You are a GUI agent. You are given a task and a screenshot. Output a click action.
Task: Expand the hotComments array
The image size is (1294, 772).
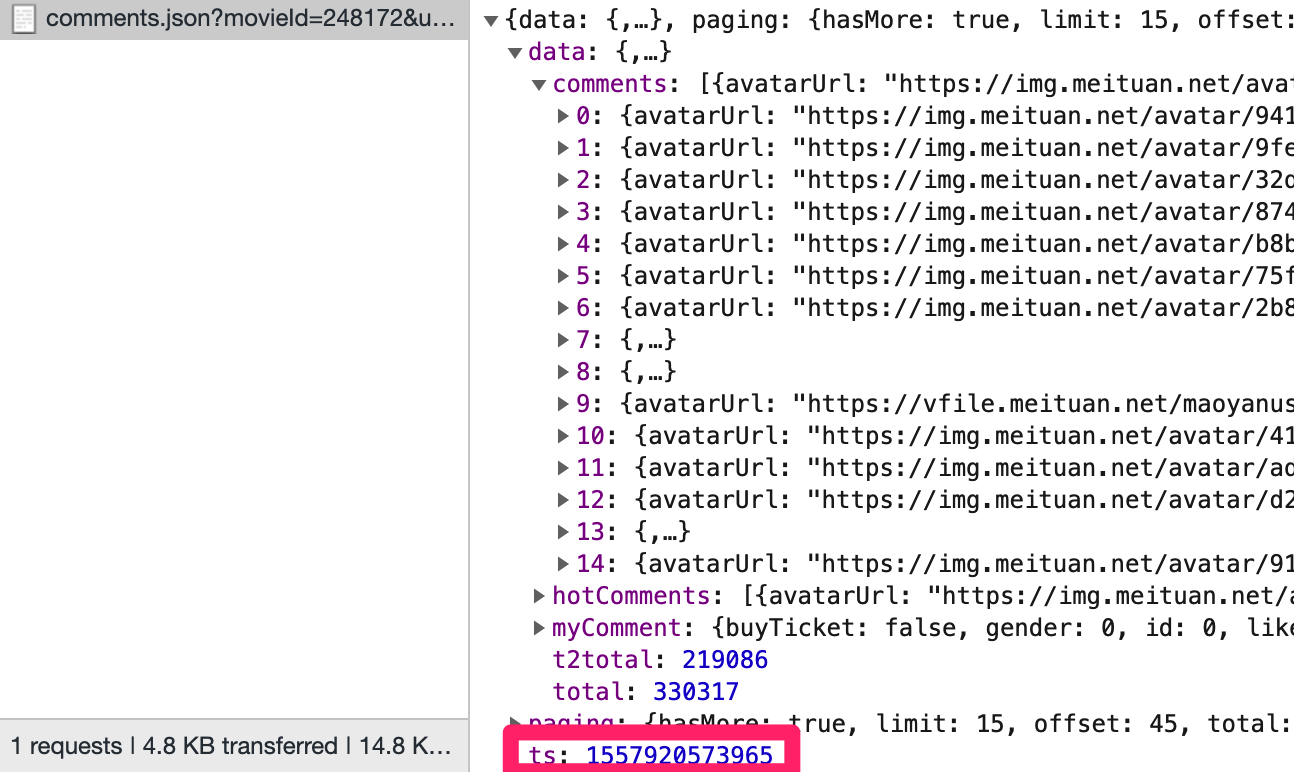pyautogui.click(x=539, y=596)
